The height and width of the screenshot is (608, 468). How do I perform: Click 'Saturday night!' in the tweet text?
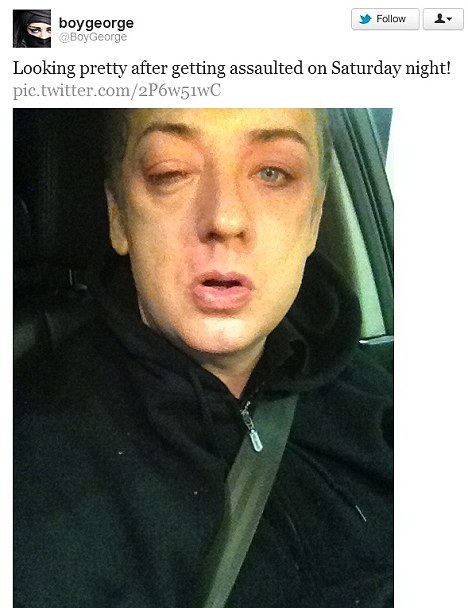click(391, 69)
